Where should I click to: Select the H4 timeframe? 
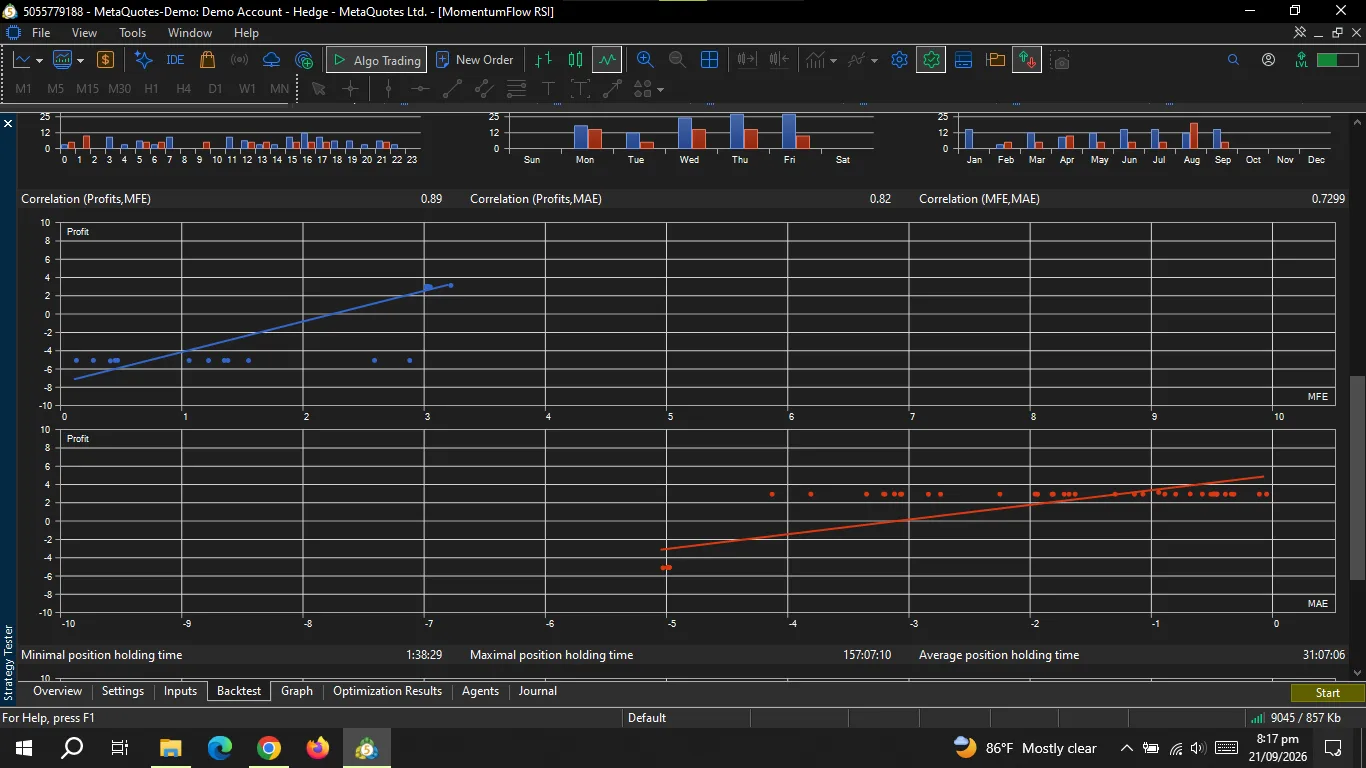pyautogui.click(x=183, y=89)
